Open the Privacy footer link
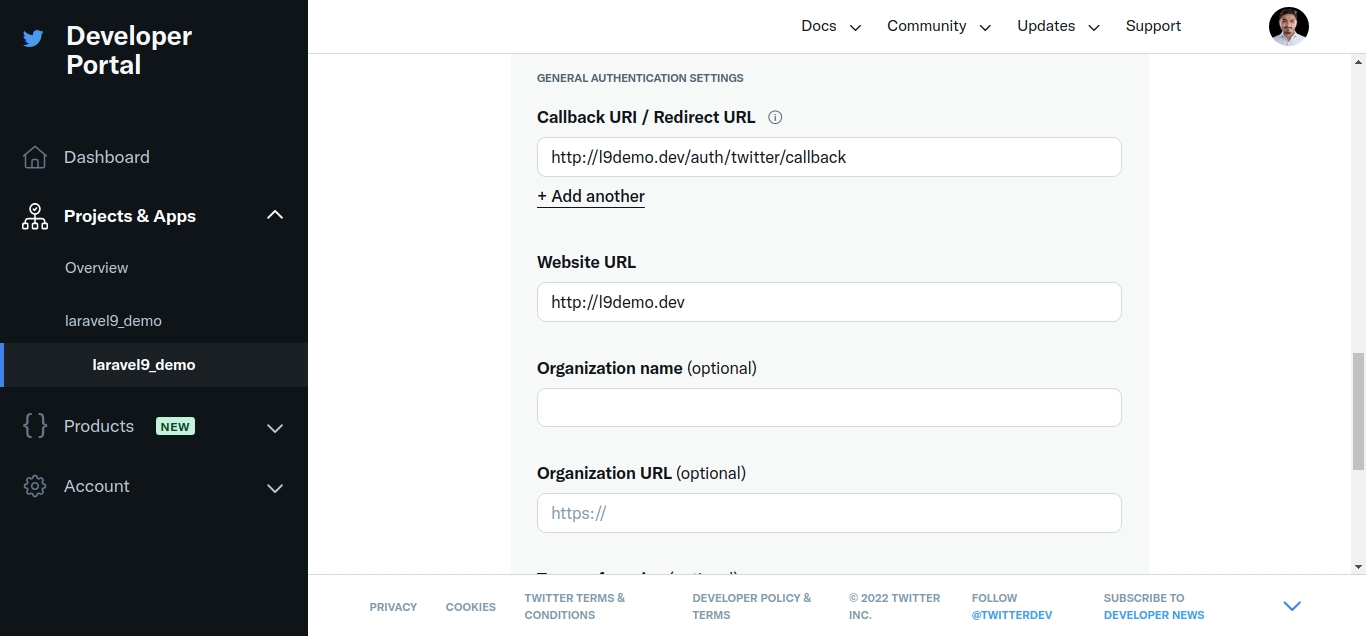1366x636 pixels. pyautogui.click(x=393, y=607)
